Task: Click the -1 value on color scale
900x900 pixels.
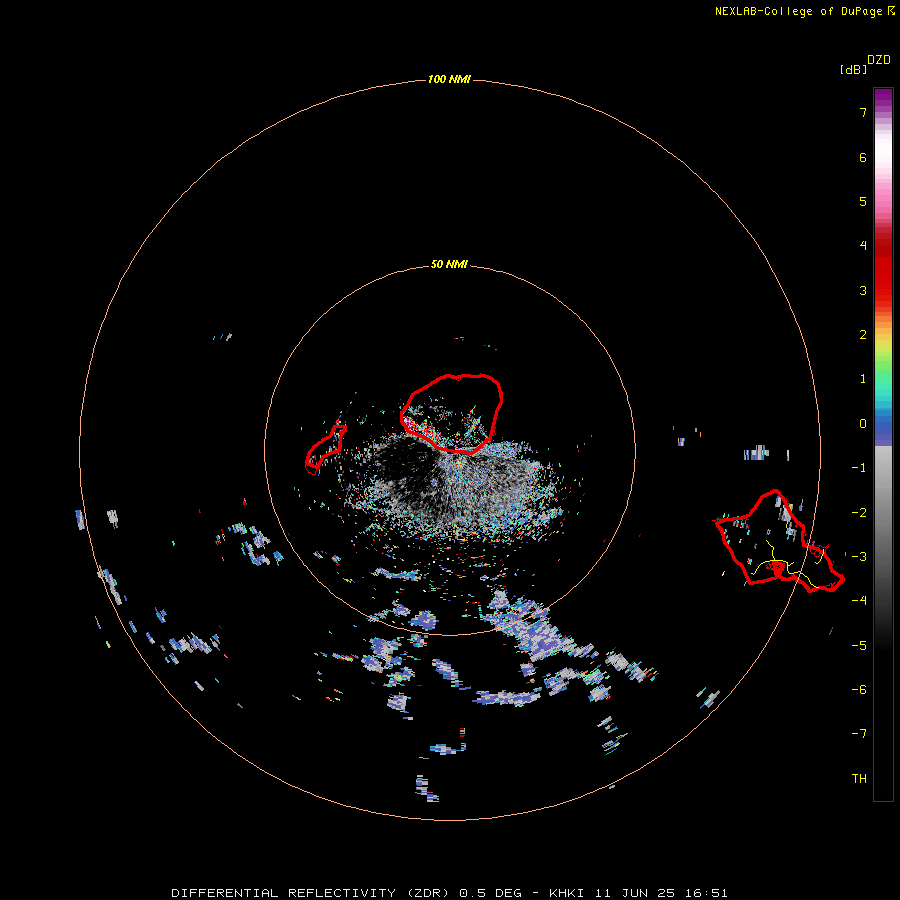Action: click(859, 468)
